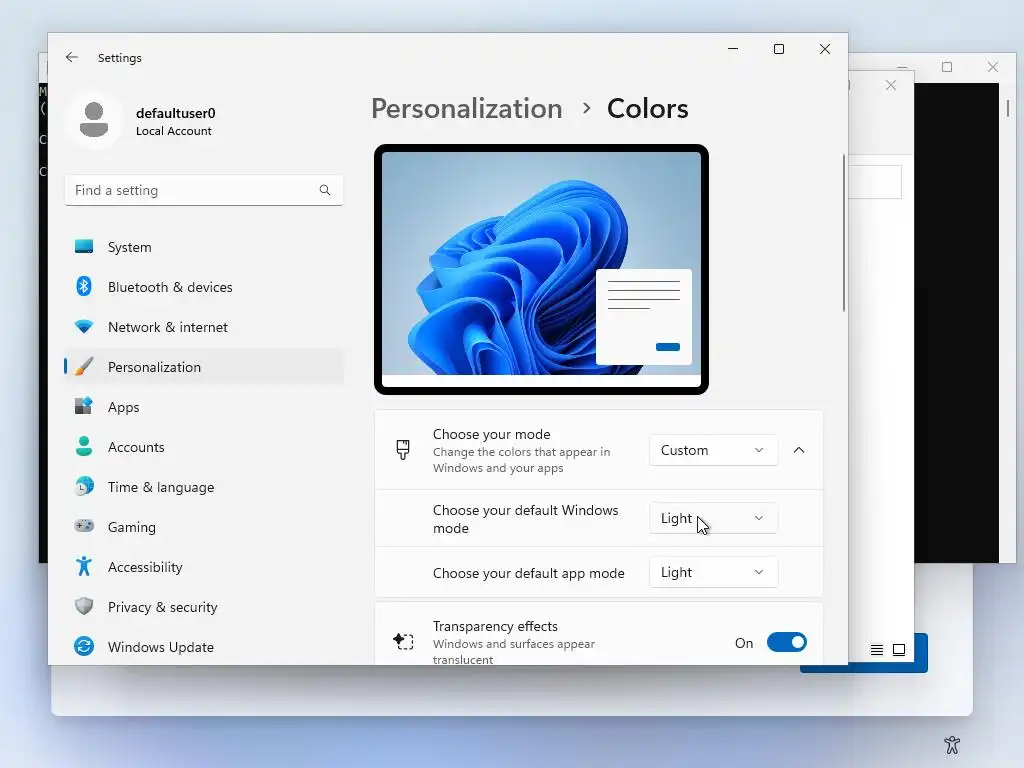Open Apps settings

pos(204,407)
